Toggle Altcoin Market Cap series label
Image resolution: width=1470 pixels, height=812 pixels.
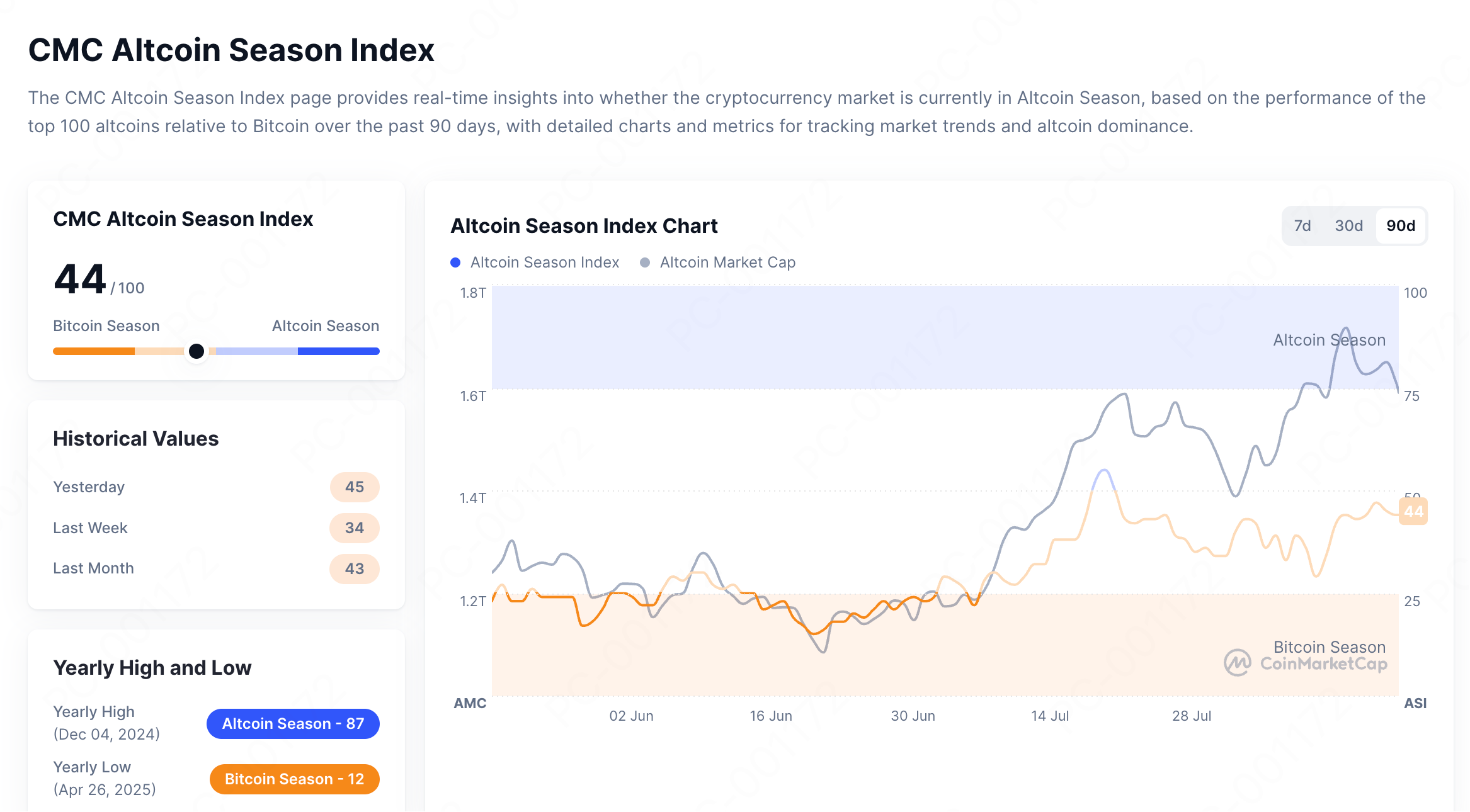pos(727,262)
